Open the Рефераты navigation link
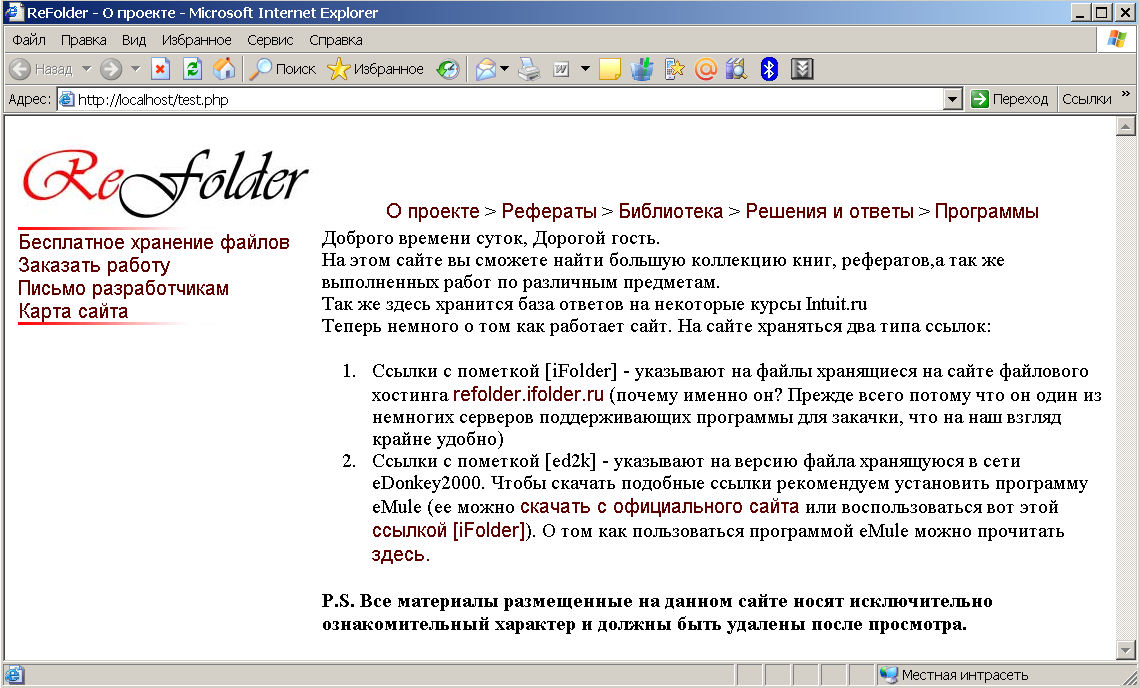This screenshot has width=1140, height=688. pyautogui.click(x=549, y=212)
